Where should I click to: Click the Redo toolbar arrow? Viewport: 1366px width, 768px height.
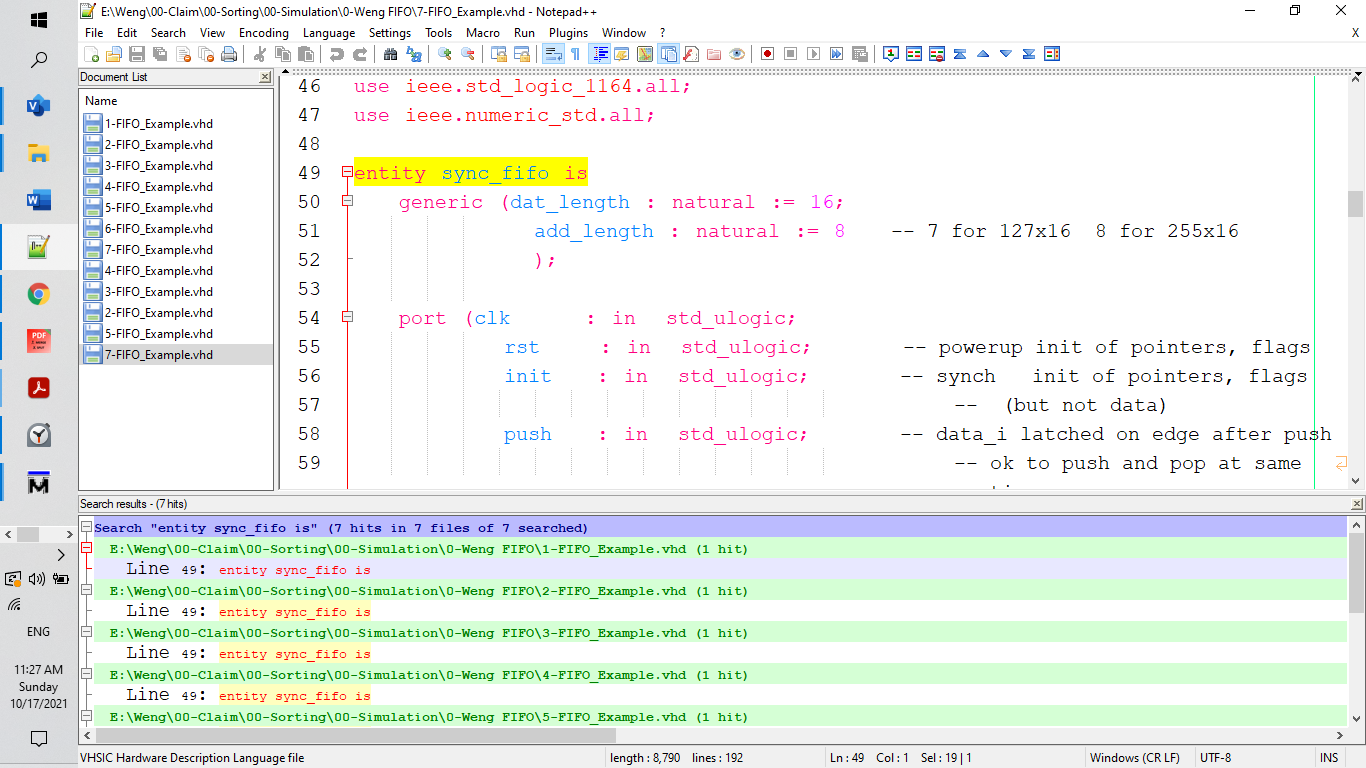tap(360, 54)
